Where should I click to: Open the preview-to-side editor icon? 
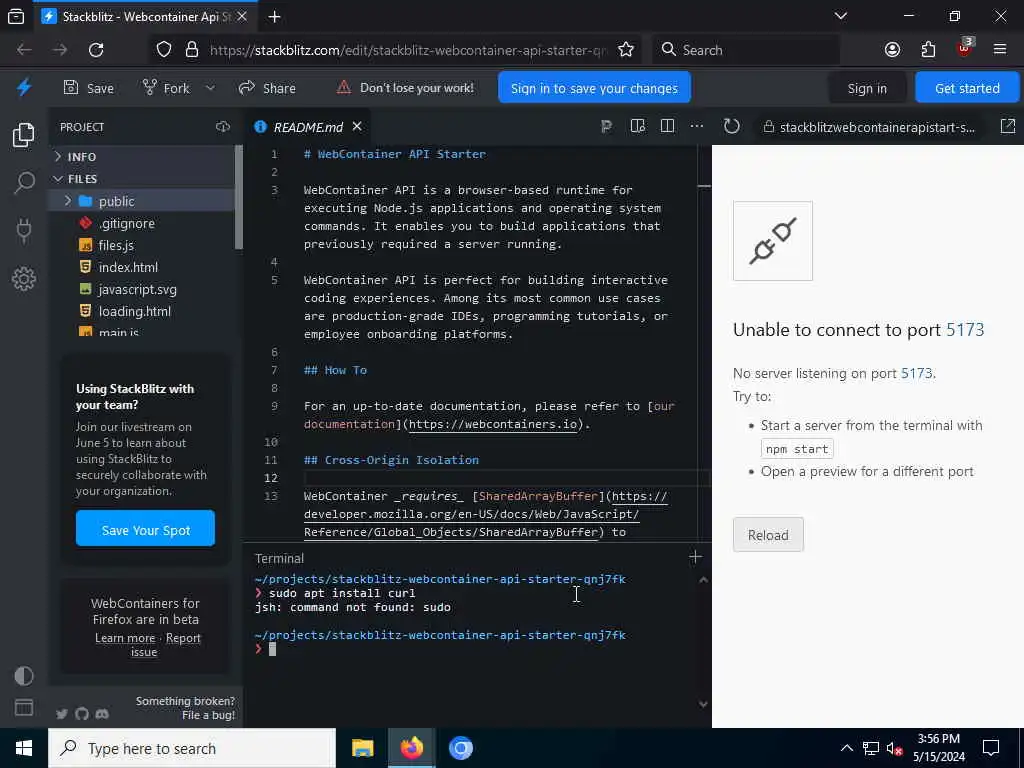point(638,126)
